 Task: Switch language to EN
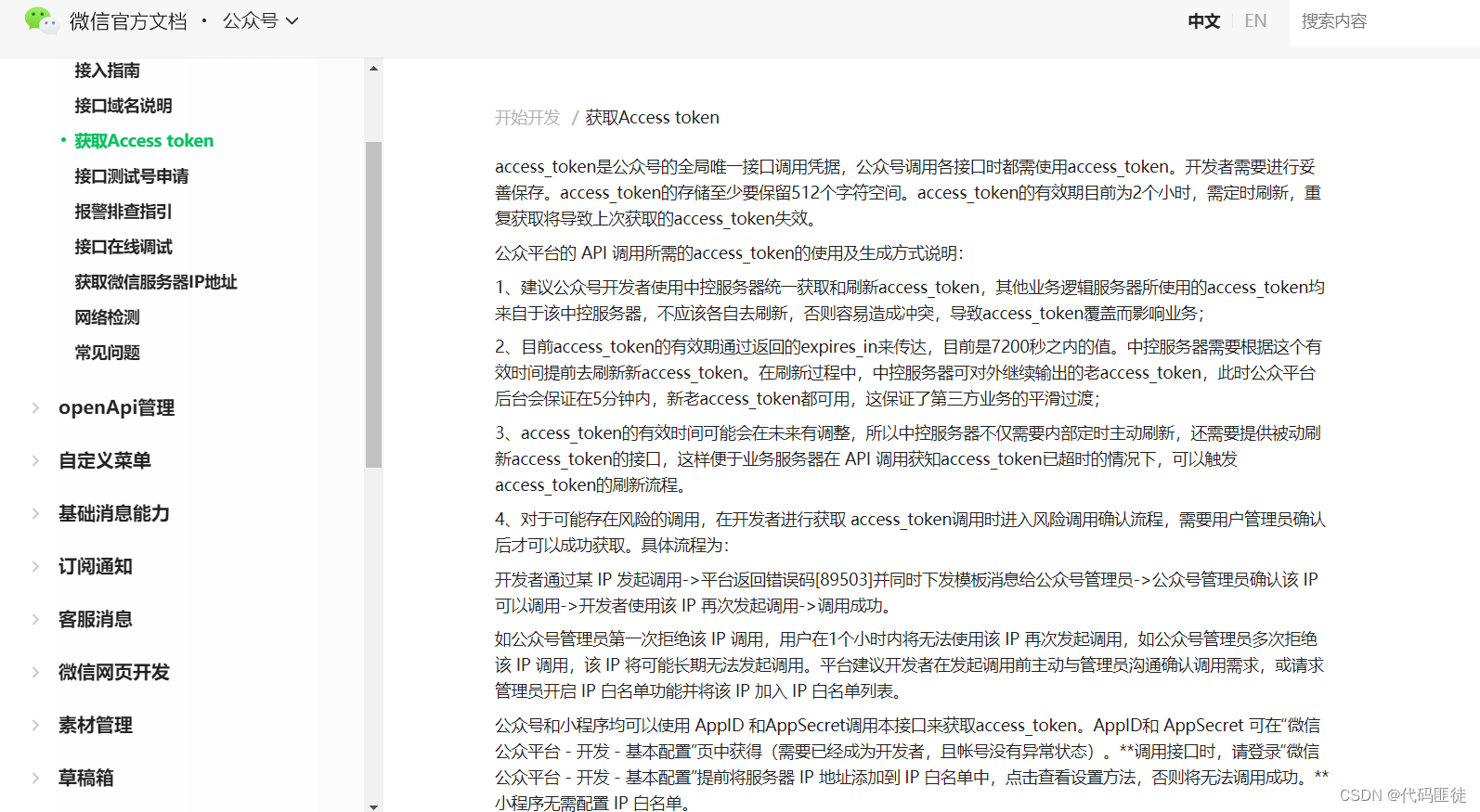[x=1255, y=21]
